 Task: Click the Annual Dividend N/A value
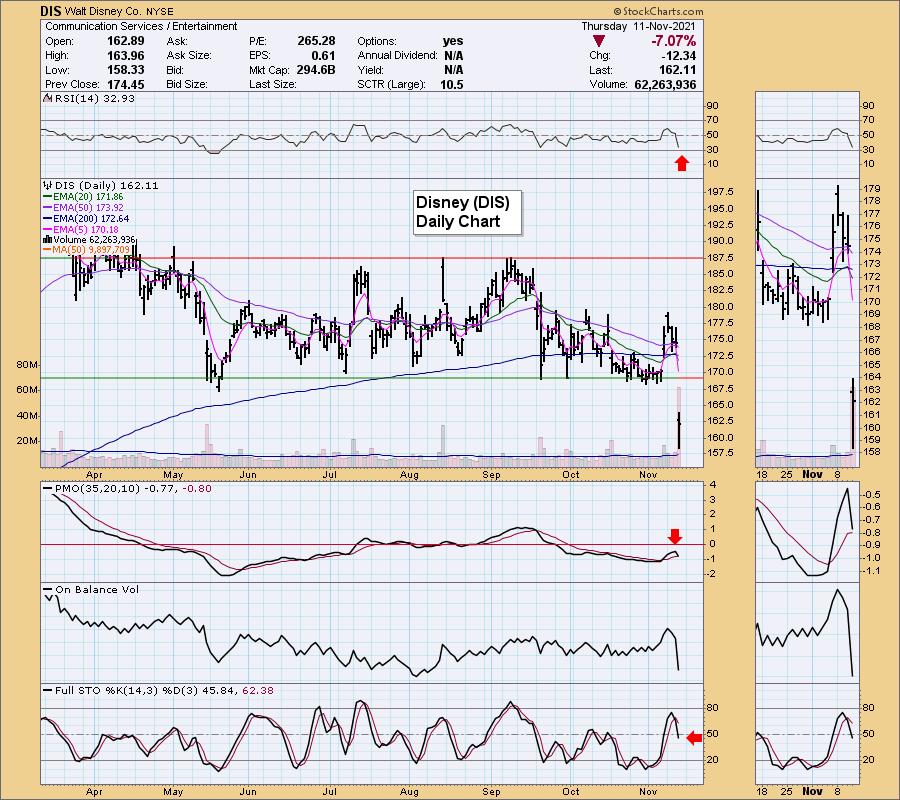click(453, 55)
